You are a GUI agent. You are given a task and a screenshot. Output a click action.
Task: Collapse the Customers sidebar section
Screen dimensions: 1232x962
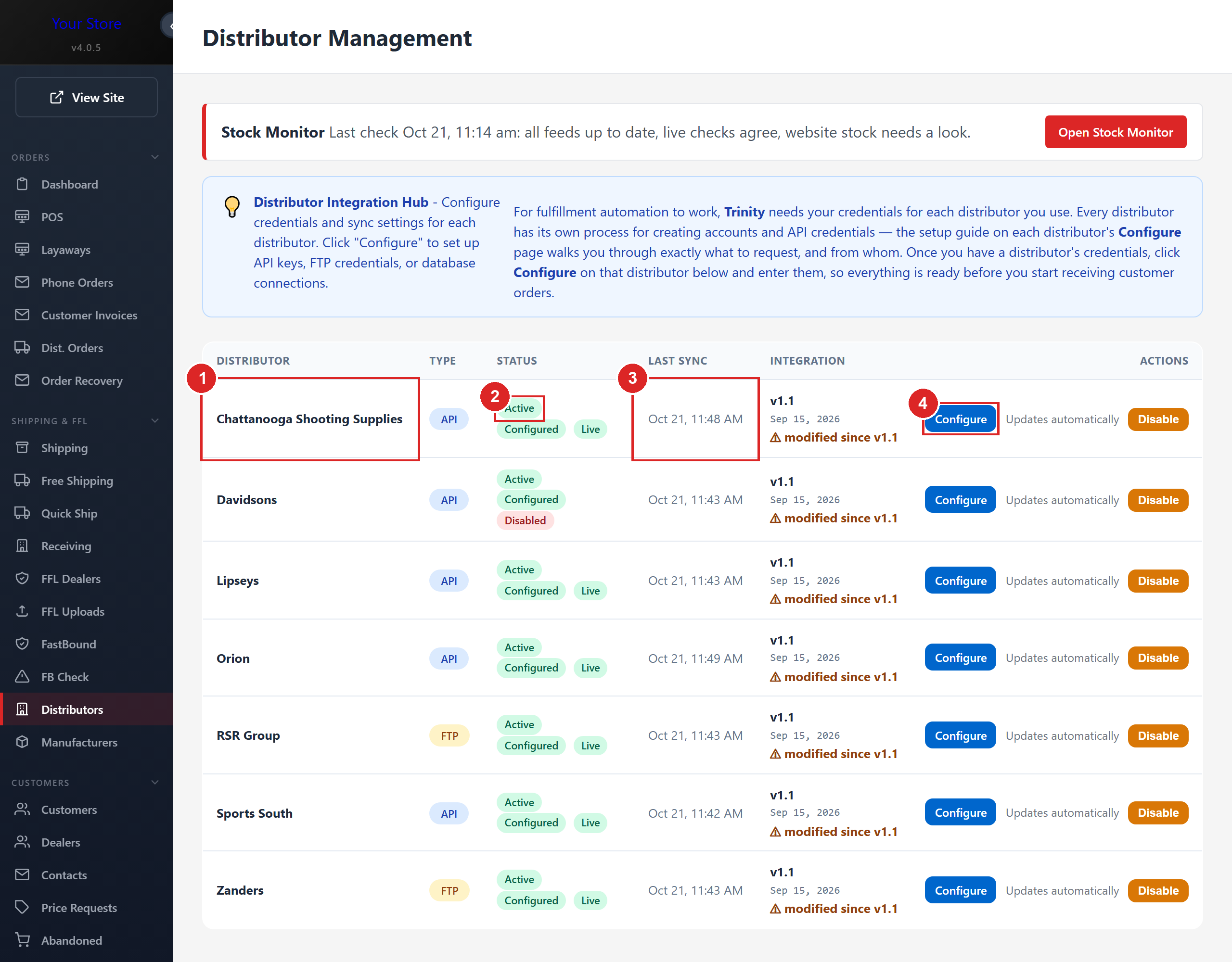[x=155, y=783]
